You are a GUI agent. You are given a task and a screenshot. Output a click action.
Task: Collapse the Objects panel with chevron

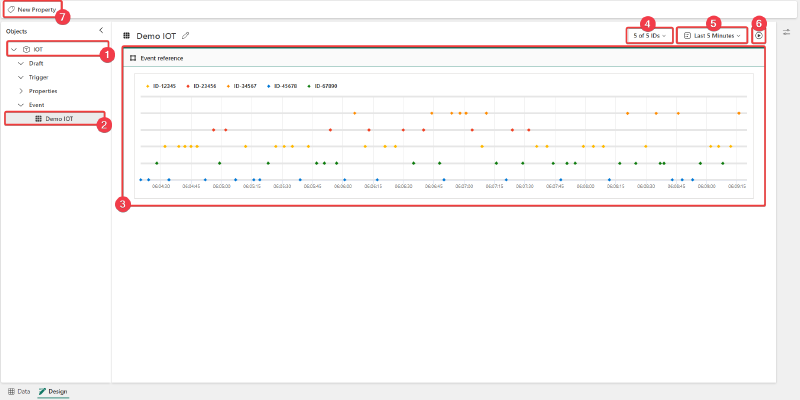coord(101,31)
